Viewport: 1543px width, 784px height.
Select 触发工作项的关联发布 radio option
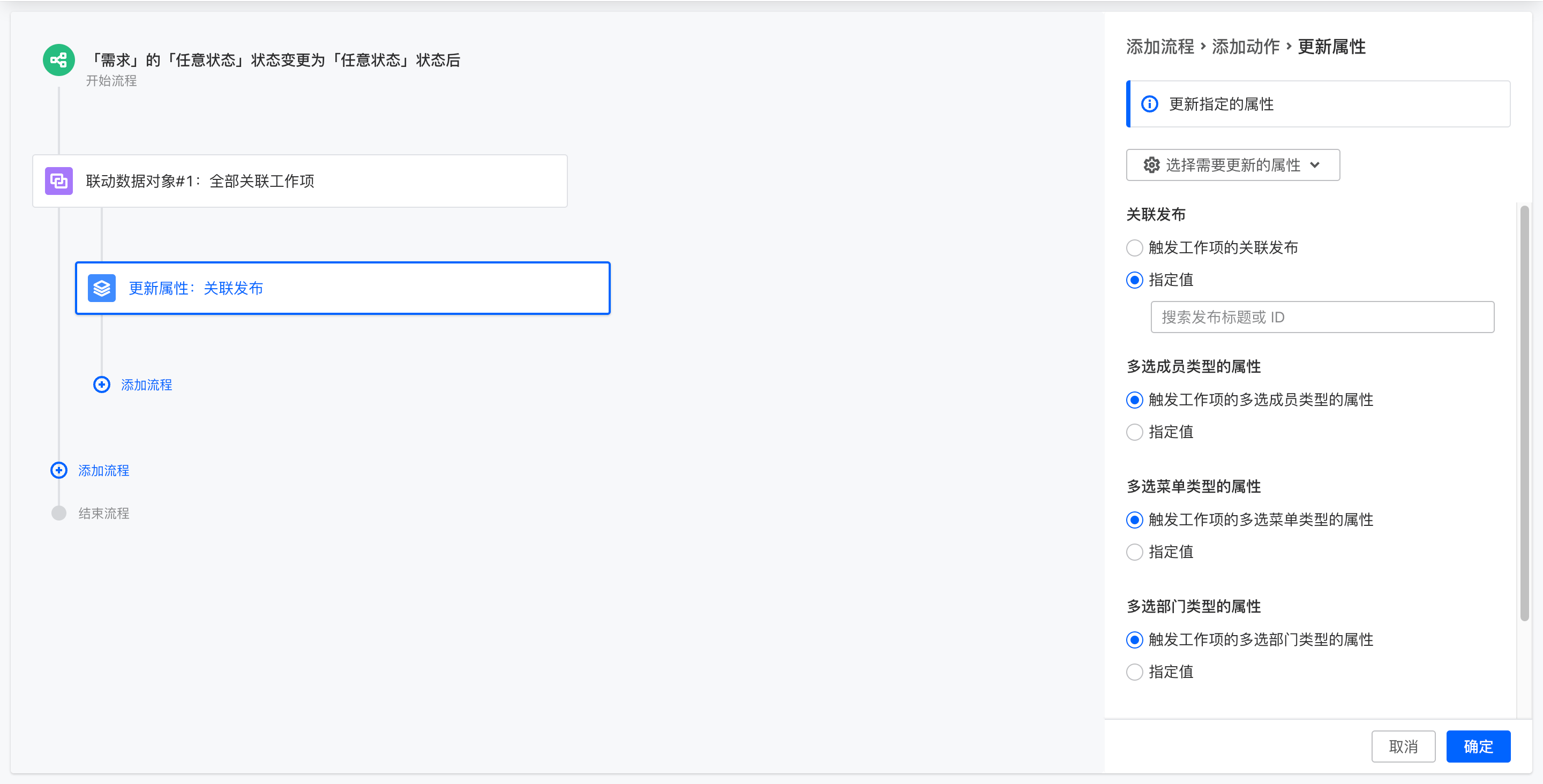tap(1135, 247)
